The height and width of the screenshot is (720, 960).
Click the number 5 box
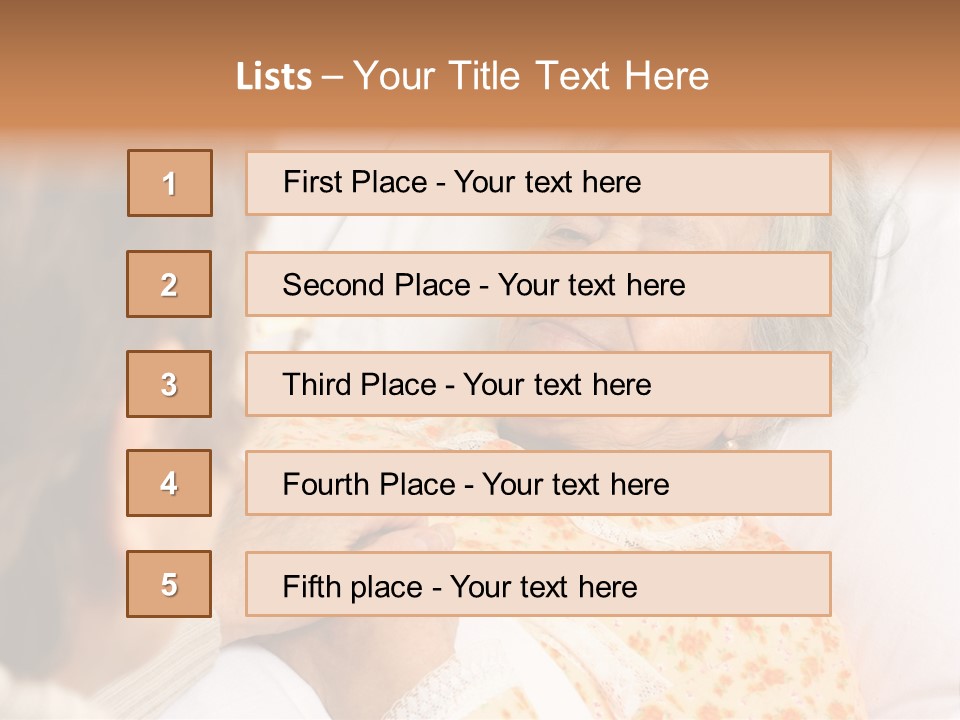coord(169,584)
